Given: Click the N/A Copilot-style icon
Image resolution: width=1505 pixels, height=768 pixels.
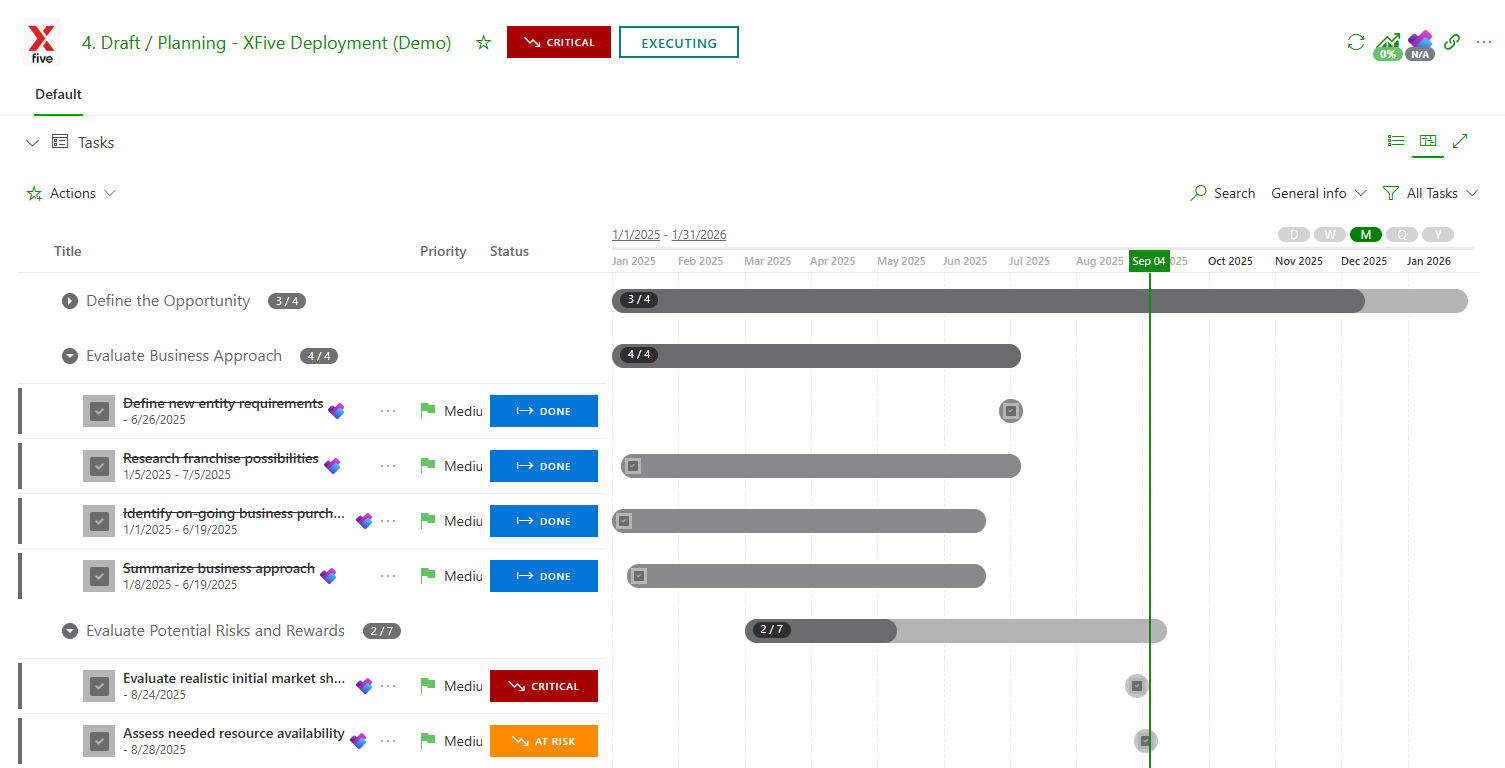Looking at the screenshot, I should click(1420, 45).
